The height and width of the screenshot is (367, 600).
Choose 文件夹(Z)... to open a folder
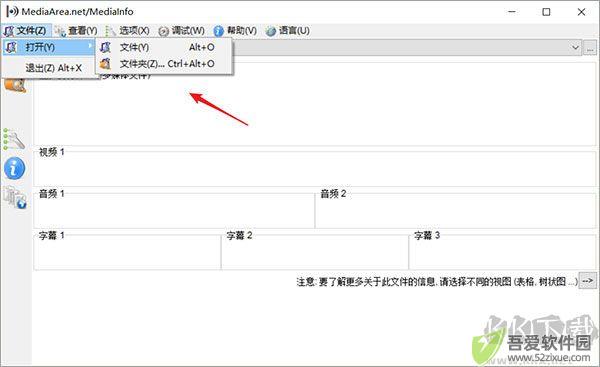coord(164,64)
